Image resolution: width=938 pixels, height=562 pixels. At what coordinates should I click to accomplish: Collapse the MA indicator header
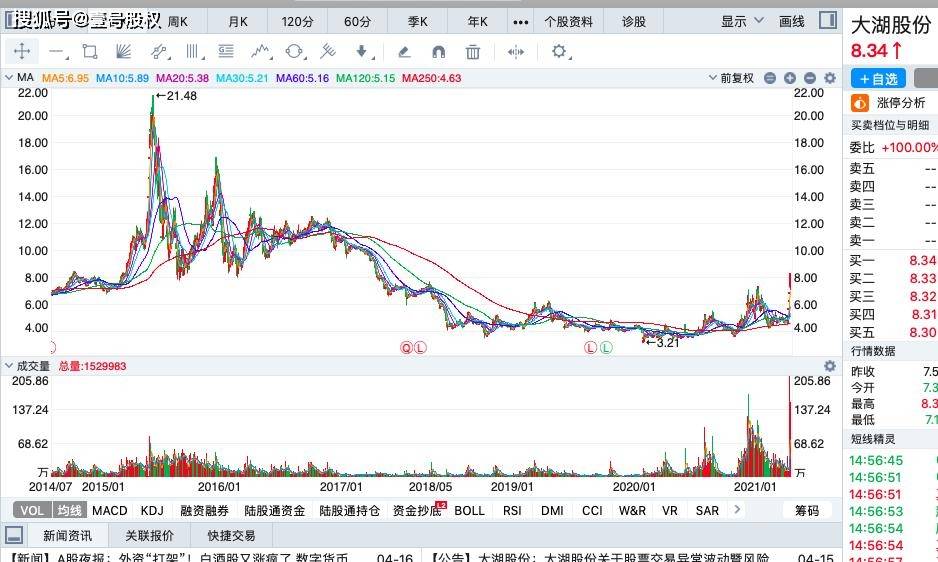tap(9, 77)
